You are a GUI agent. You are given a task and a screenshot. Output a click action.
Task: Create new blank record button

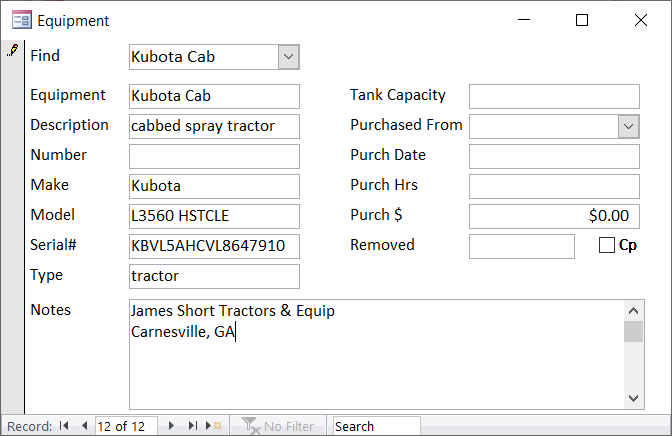213,426
